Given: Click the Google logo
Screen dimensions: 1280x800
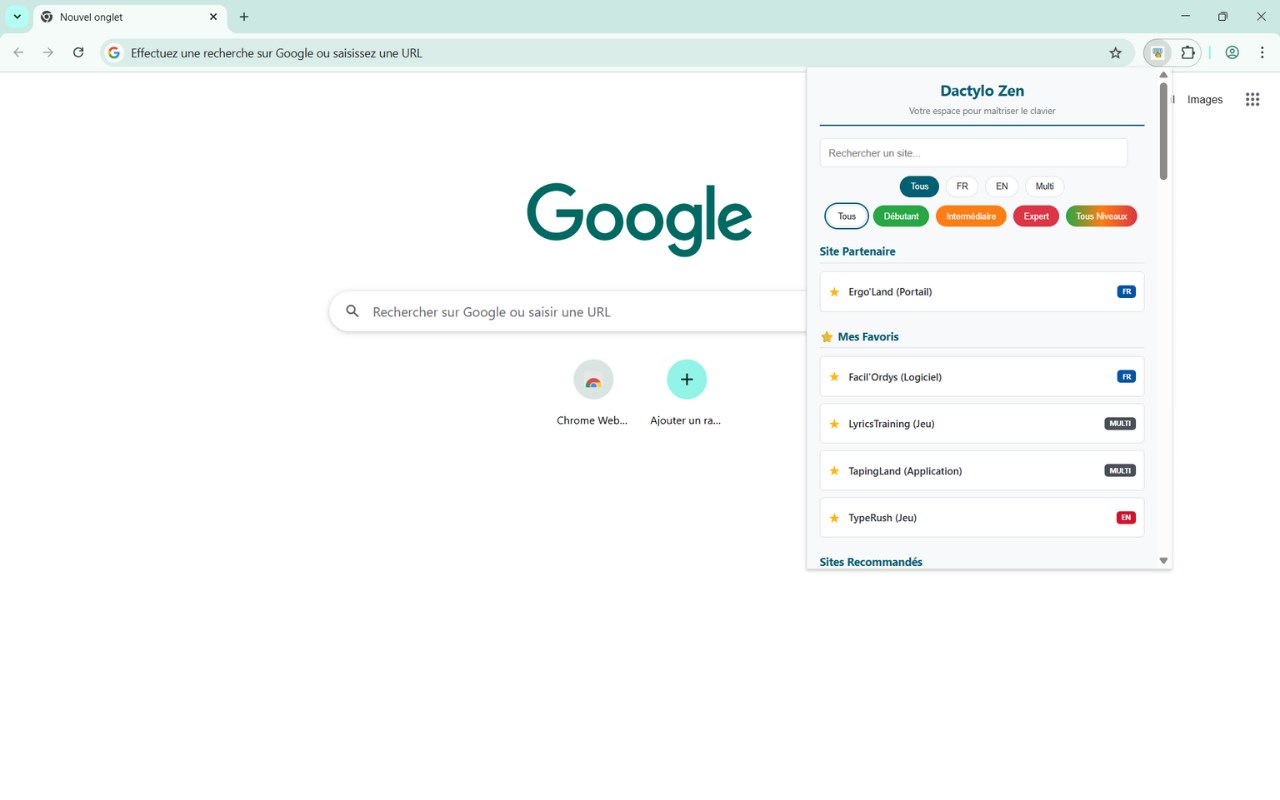Looking at the screenshot, I should coord(639,219).
